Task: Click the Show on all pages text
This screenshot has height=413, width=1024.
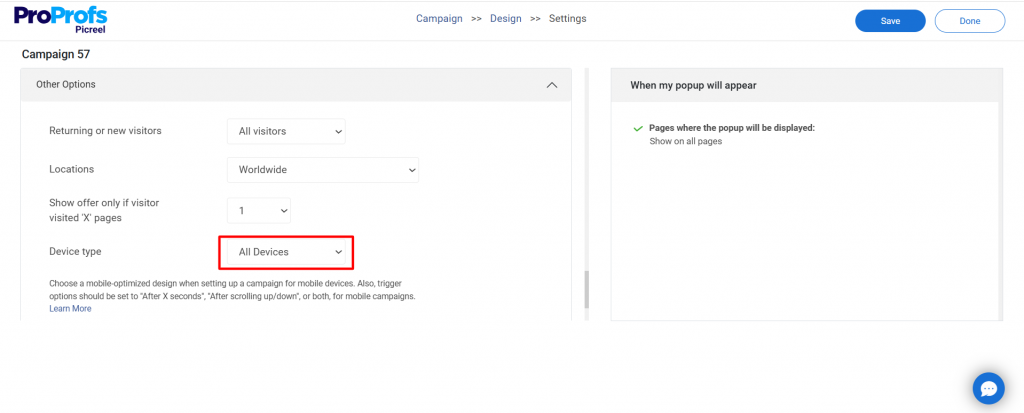Action: pos(685,142)
